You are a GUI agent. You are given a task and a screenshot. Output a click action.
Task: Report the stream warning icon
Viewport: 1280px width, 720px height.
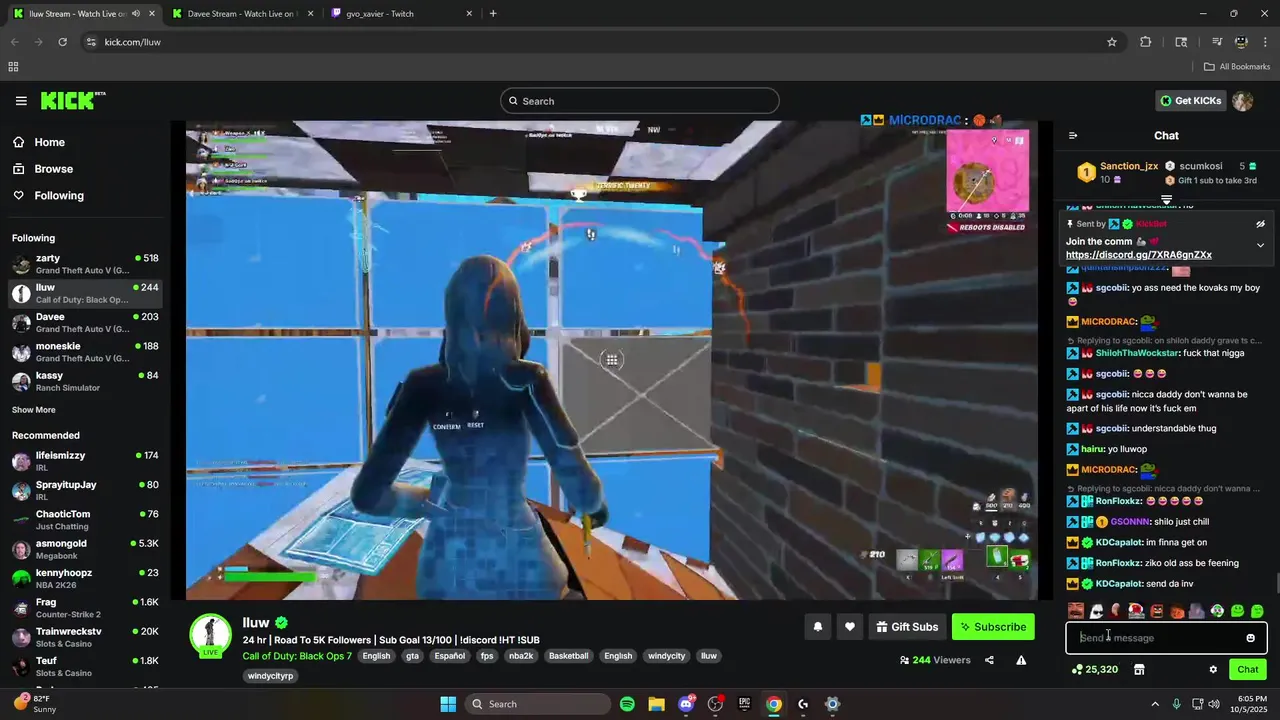pyautogui.click(x=1021, y=660)
